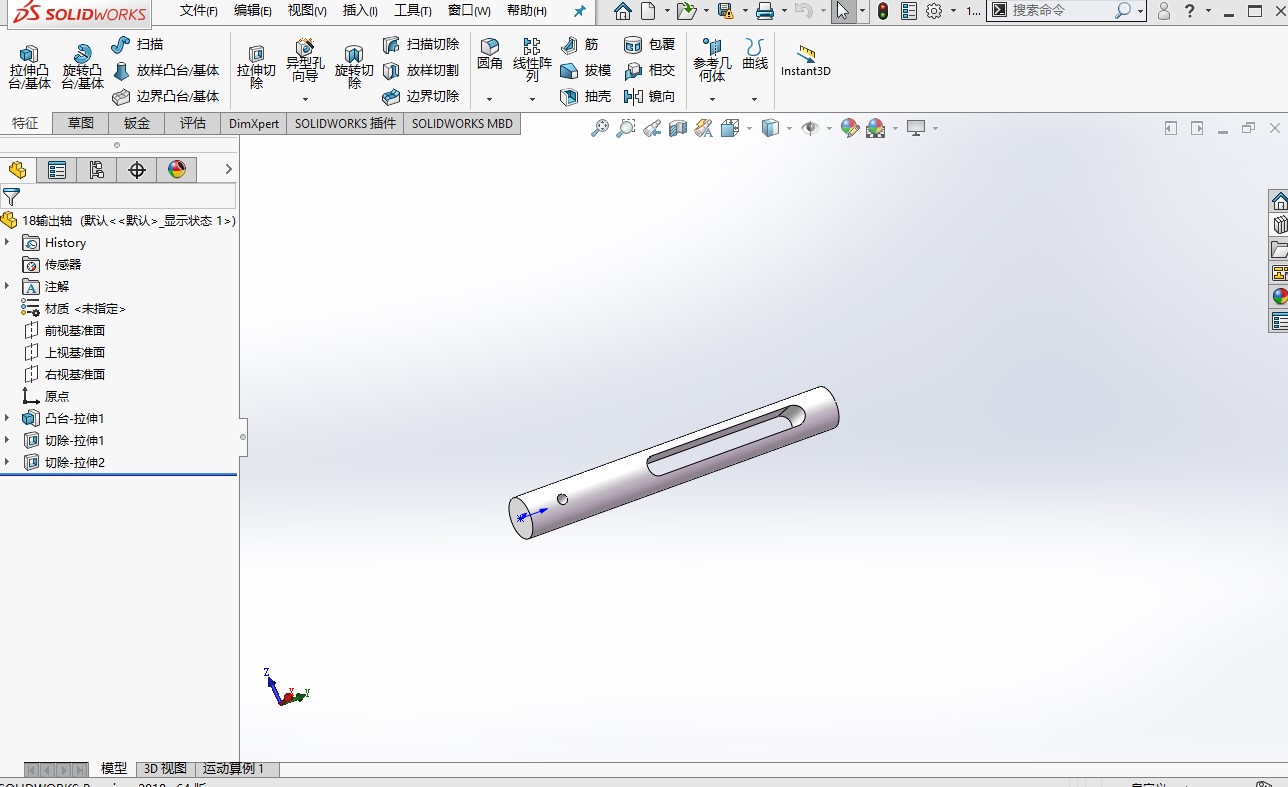Select 前视基准面 front plane in the tree
The image size is (1288, 787).
point(75,330)
